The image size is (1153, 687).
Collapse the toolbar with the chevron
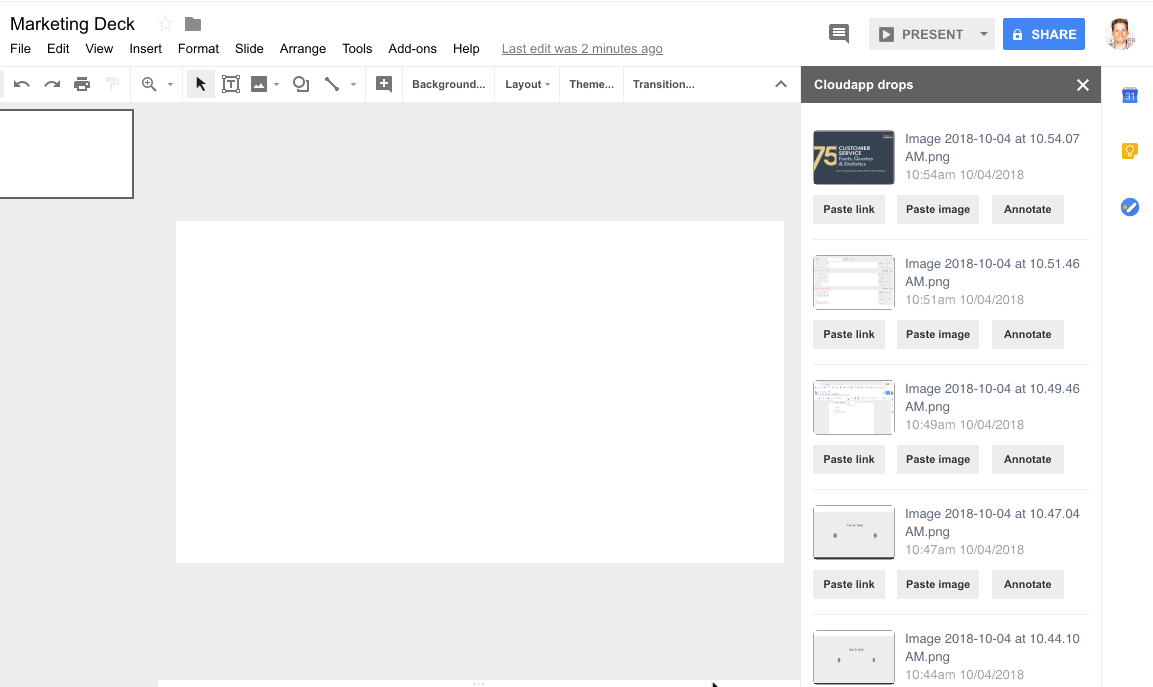pyautogui.click(x=781, y=84)
